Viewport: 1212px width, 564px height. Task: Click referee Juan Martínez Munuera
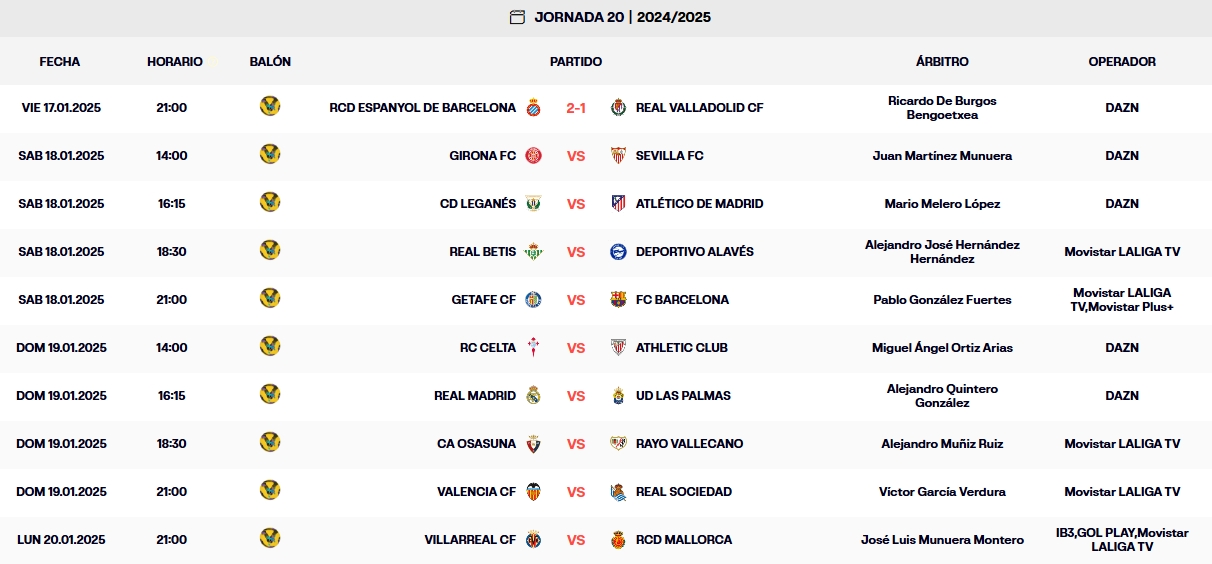coord(942,156)
